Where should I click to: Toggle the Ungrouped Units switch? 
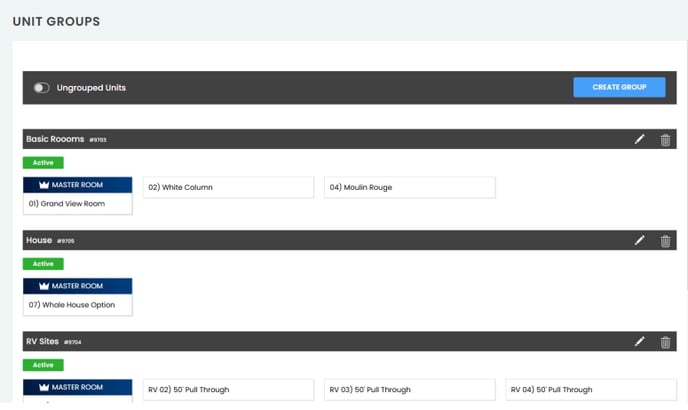(41, 88)
